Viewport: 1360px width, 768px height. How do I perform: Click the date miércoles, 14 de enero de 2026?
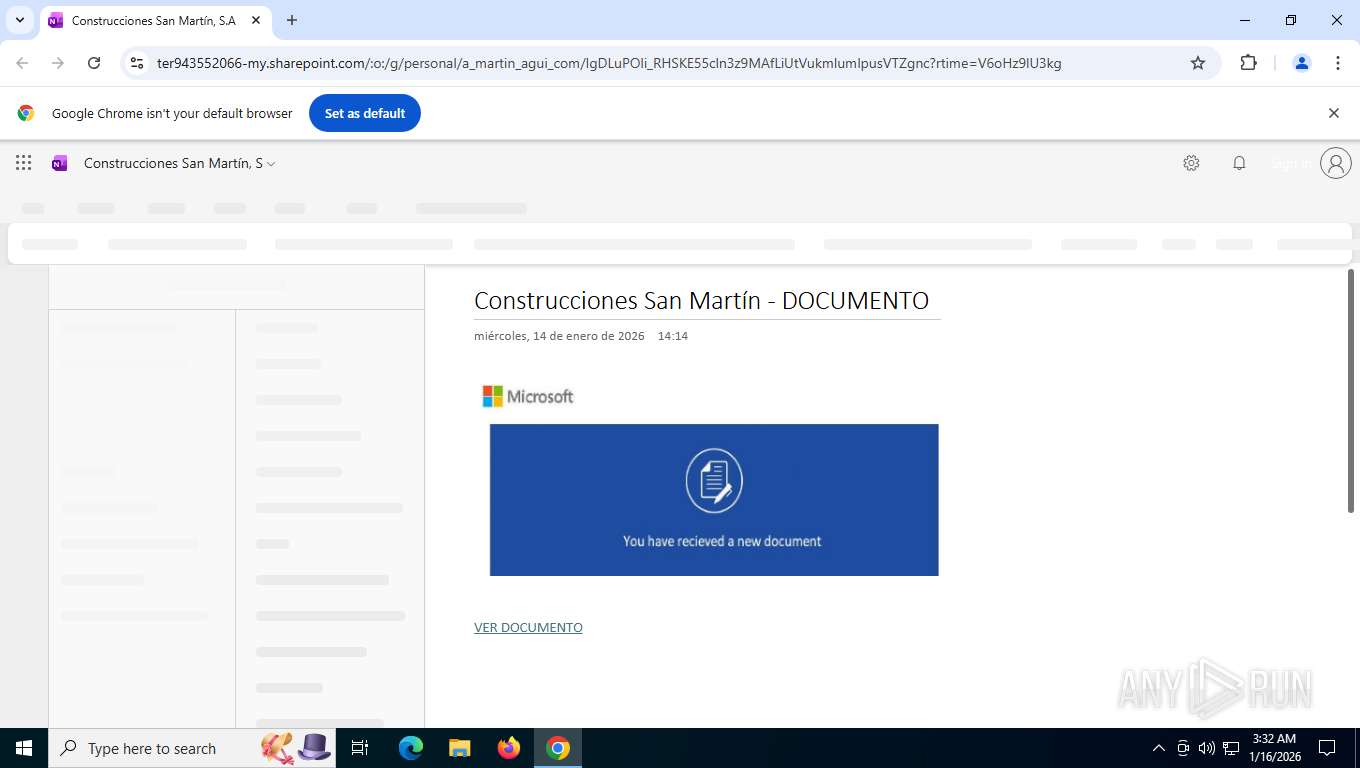[x=559, y=336]
